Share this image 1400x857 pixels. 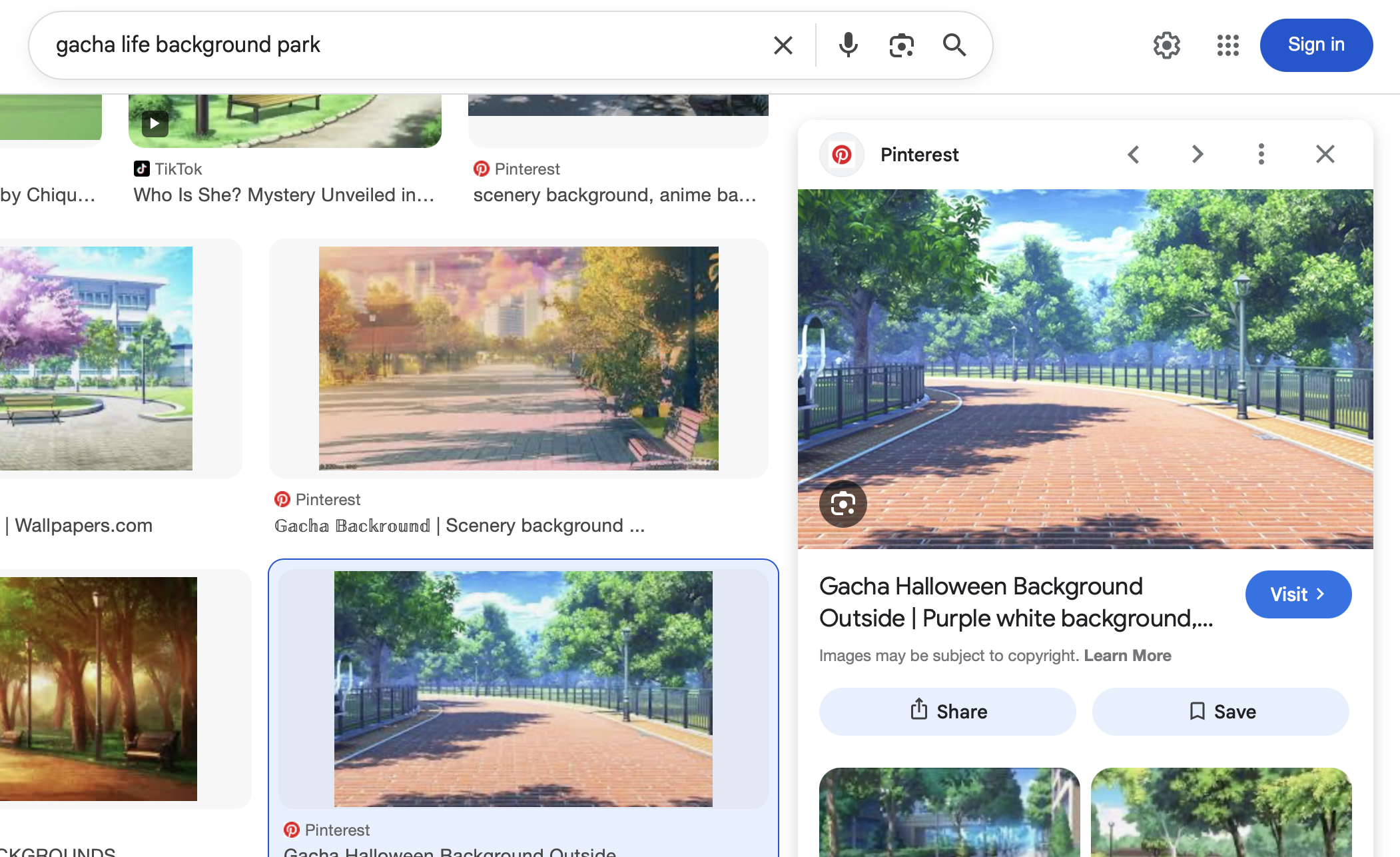click(947, 712)
